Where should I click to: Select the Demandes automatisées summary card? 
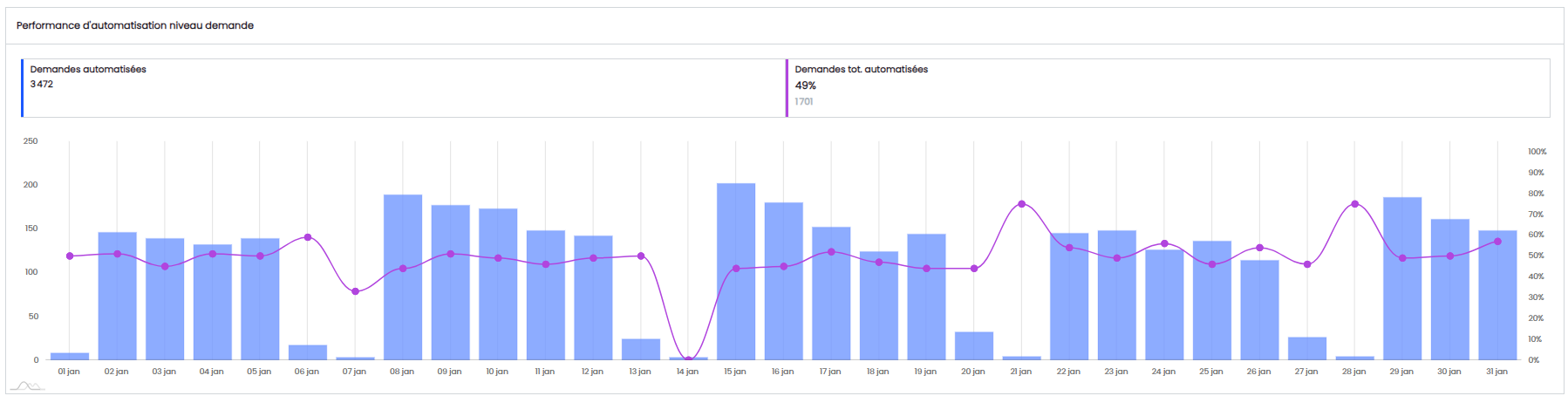click(x=403, y=88)
